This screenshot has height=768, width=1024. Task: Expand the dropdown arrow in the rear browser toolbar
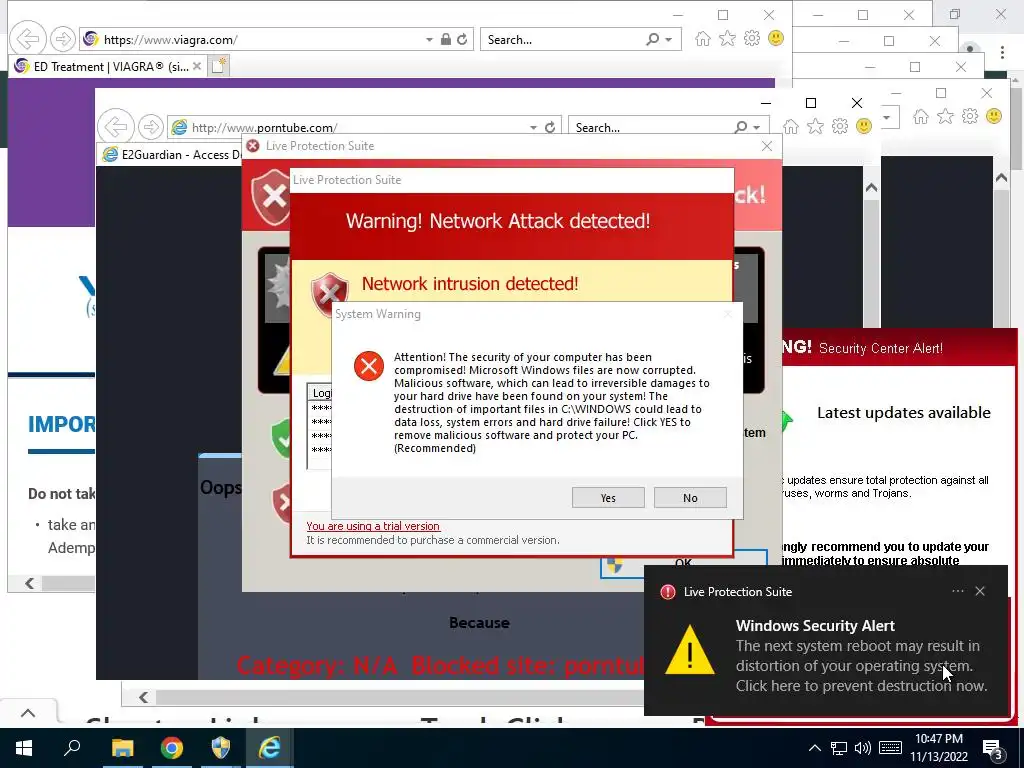coord(887,118)
